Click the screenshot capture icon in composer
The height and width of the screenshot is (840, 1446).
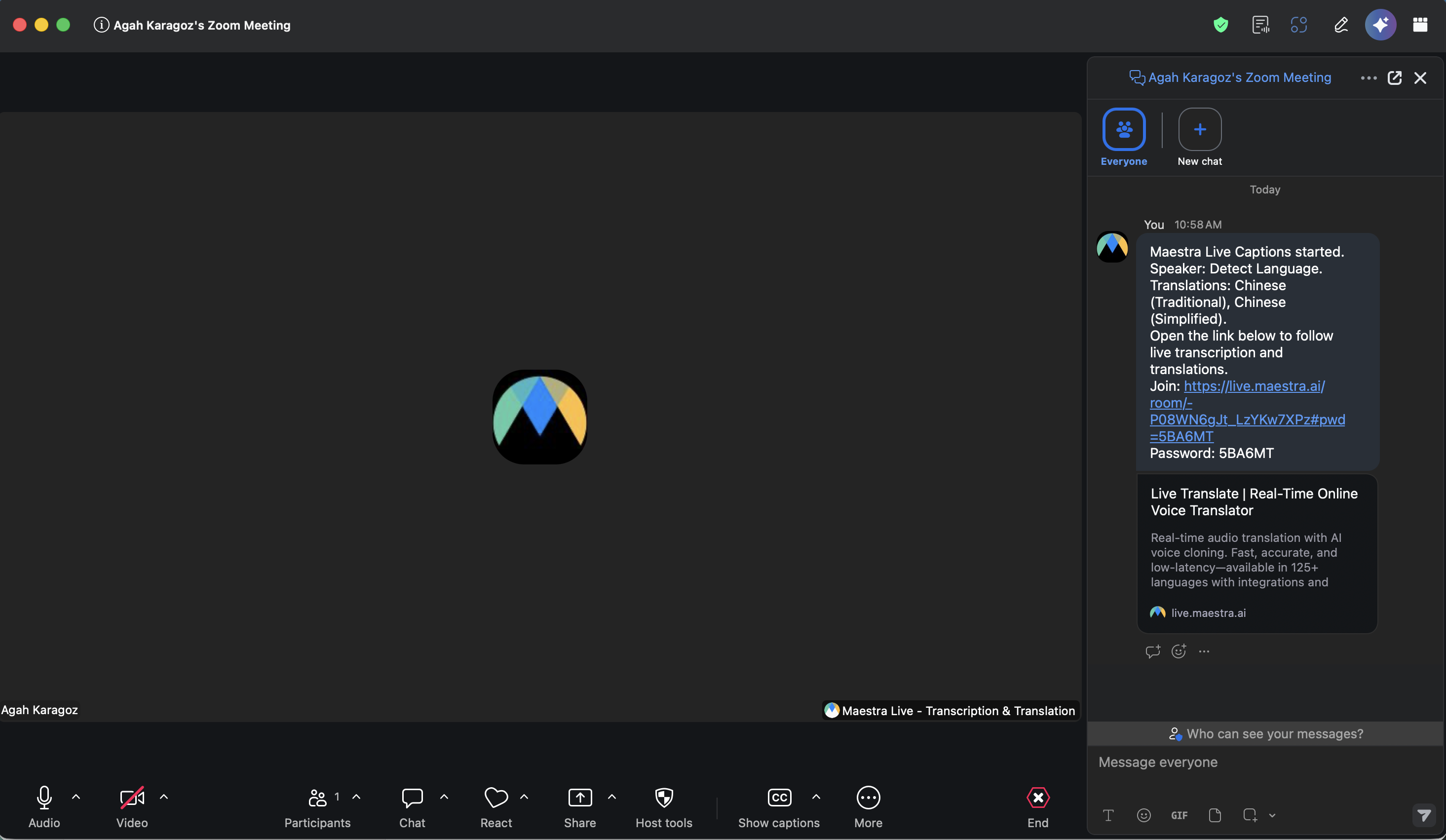click(x=1250, y=815)
